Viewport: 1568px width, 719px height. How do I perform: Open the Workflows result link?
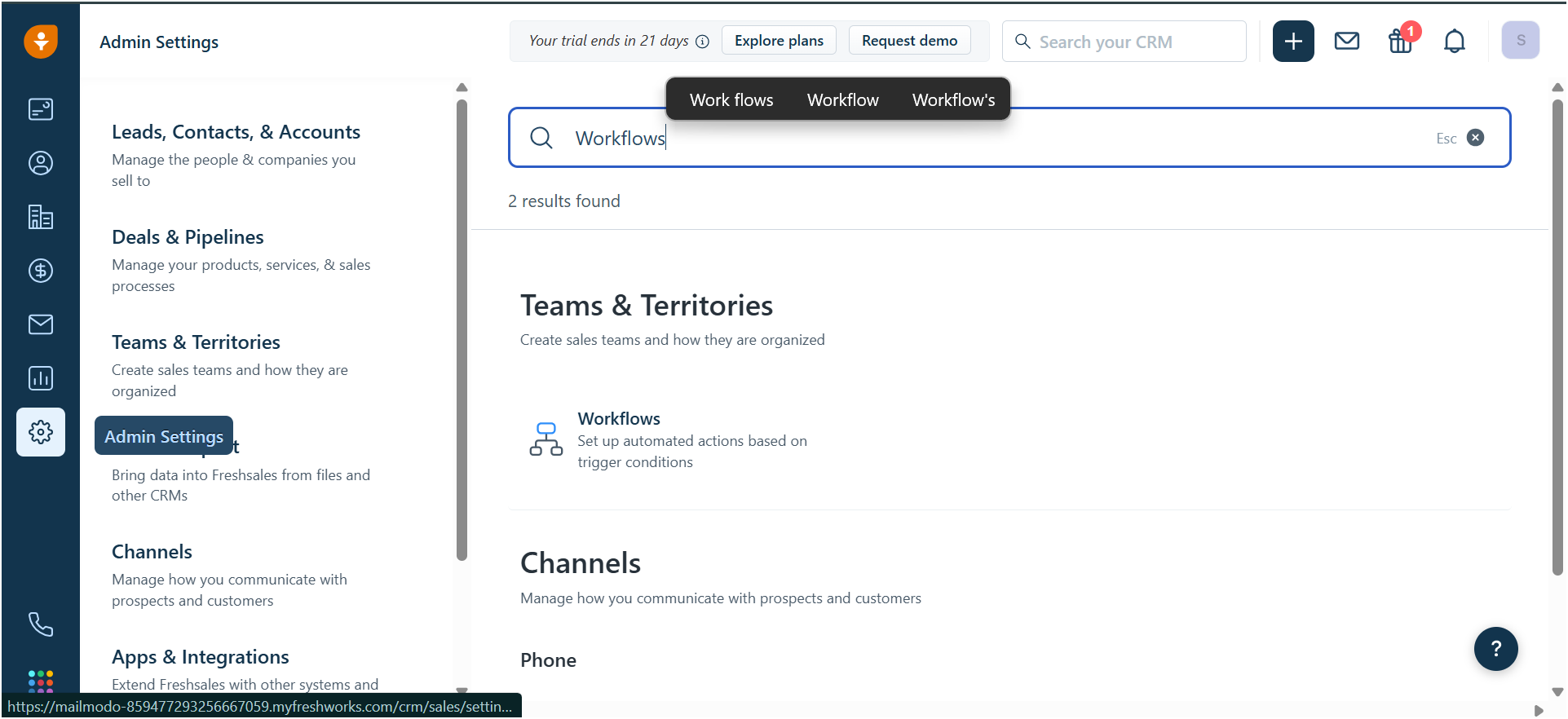(619, 418)
